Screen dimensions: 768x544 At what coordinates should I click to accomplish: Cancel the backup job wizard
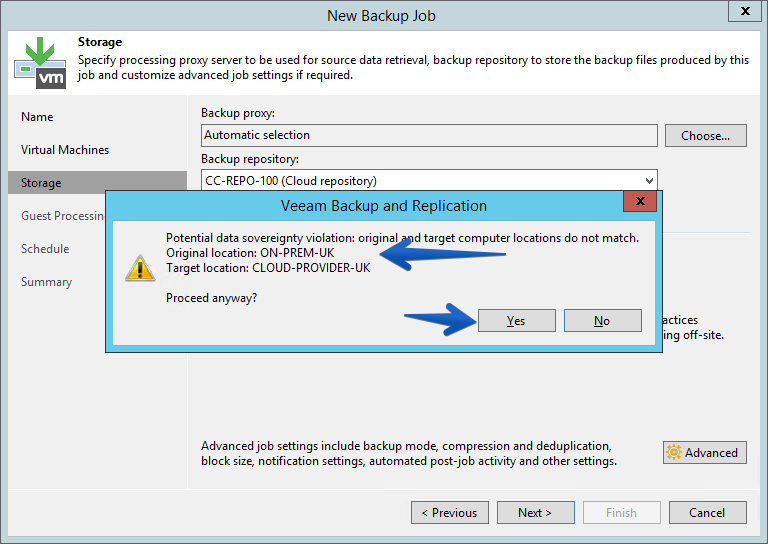point(707,512)
